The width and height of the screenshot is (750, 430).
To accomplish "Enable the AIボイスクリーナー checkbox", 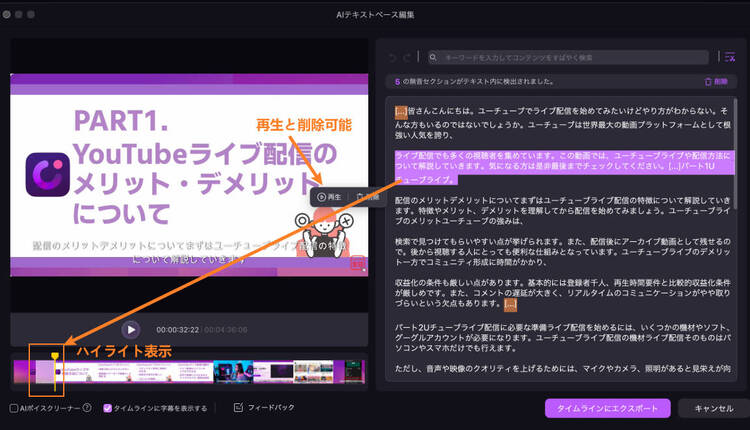I will coord(14,408).
